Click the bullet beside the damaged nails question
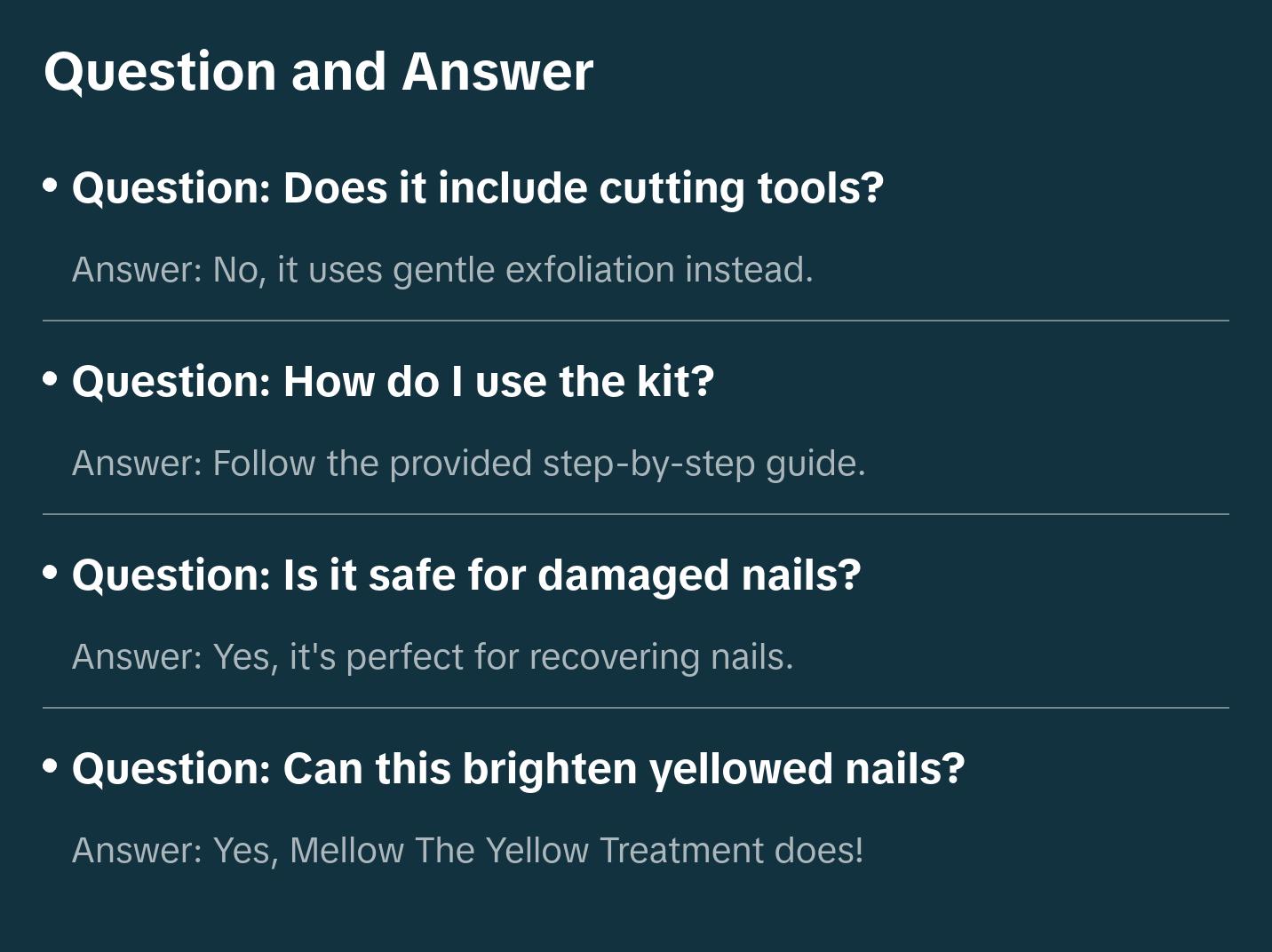The width and height of the screenshot is (1272, 952). coord(51,573)
